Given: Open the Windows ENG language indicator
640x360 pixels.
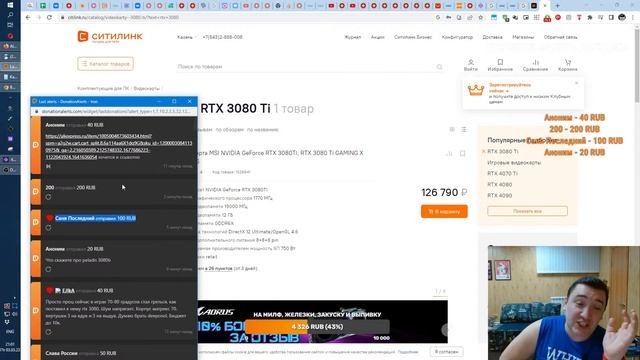Looking at the screenshot, I should click(10, 332).
